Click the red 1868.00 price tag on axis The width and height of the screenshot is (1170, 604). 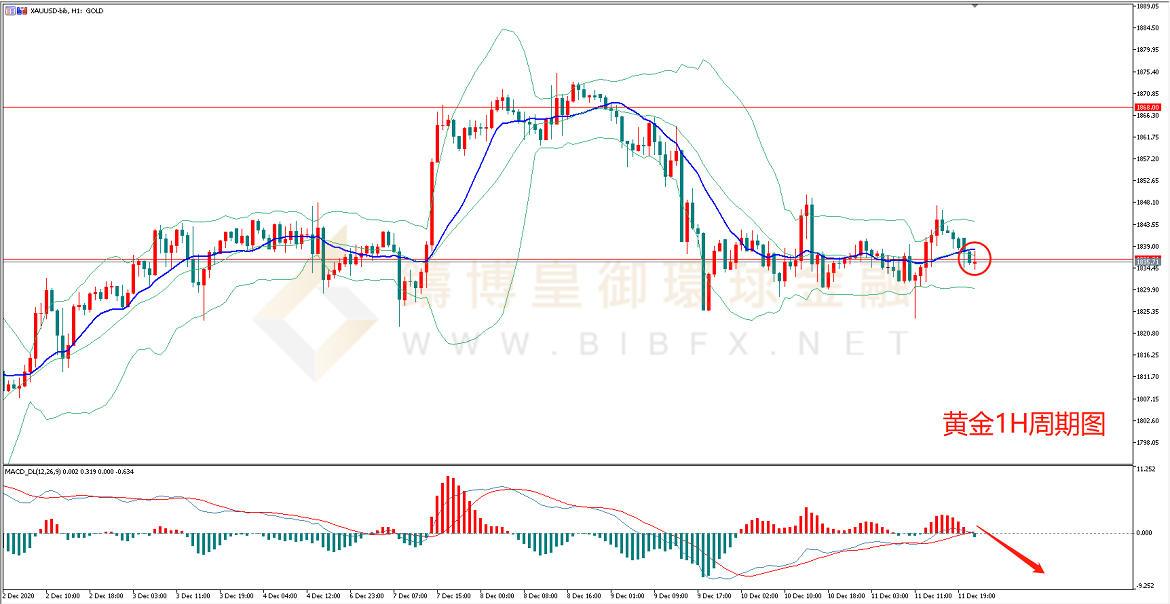pos(1147,107)
